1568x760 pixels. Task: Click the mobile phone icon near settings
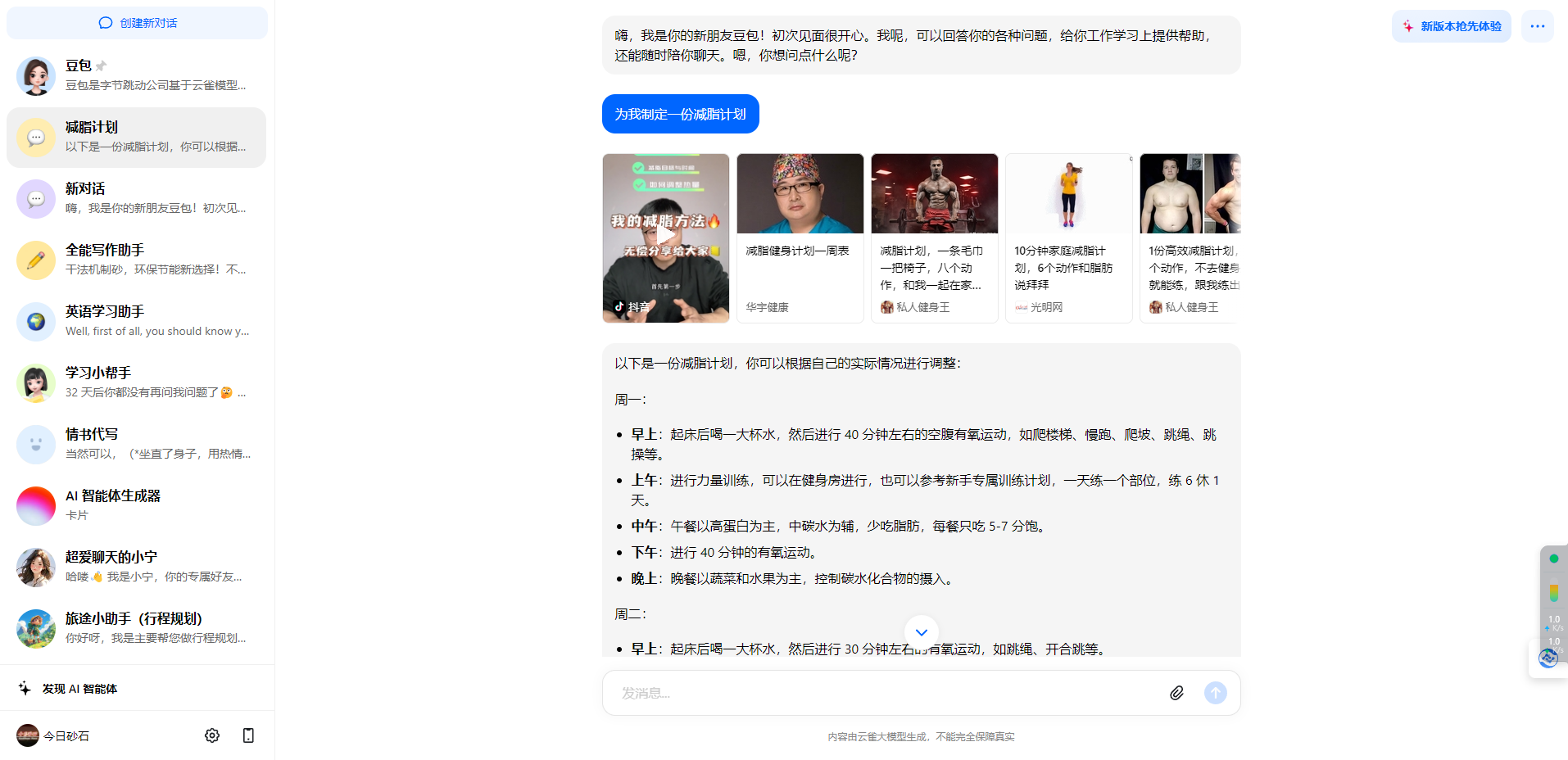coord(248,735)
